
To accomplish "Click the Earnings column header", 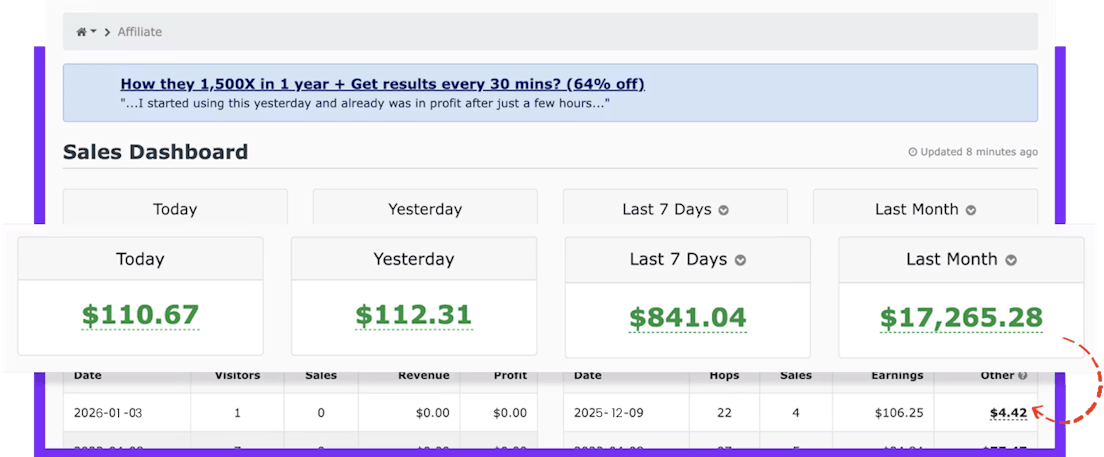I will pos(896,376).
